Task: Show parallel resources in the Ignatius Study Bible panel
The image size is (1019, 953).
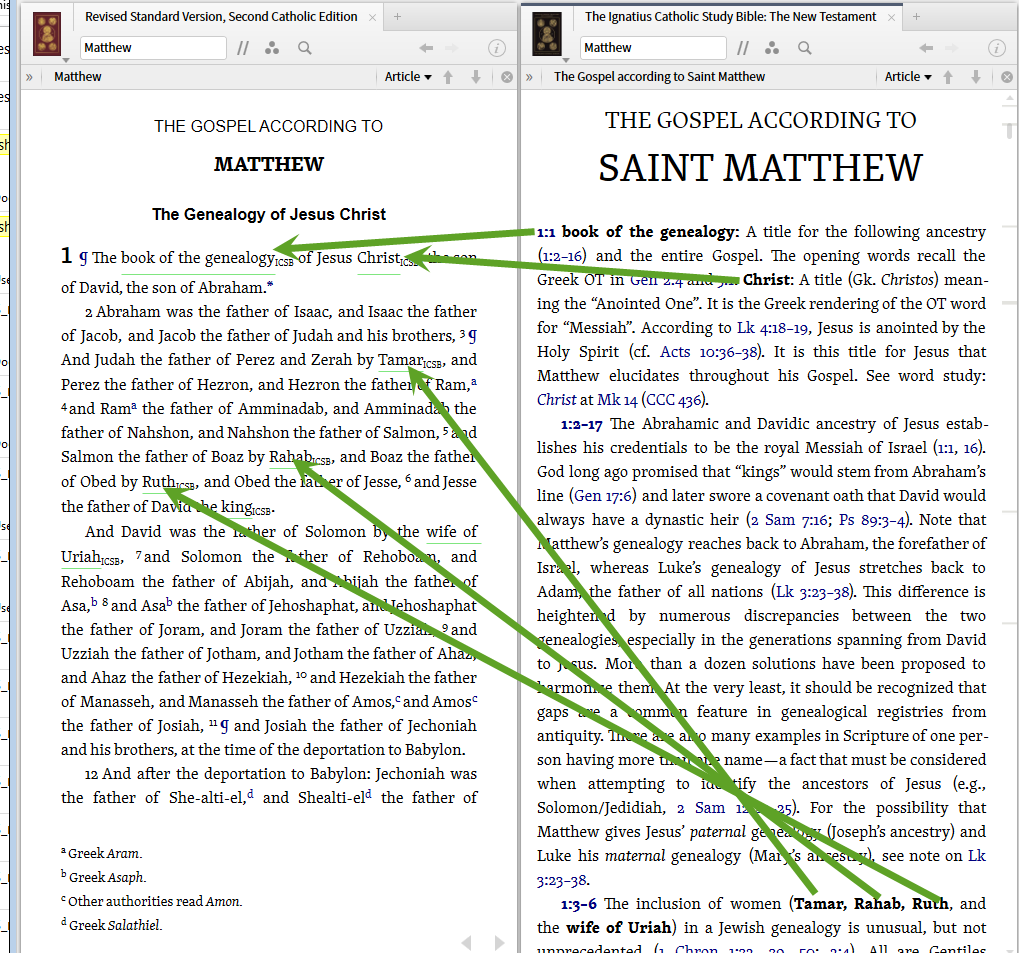Action: coord(743,47)
